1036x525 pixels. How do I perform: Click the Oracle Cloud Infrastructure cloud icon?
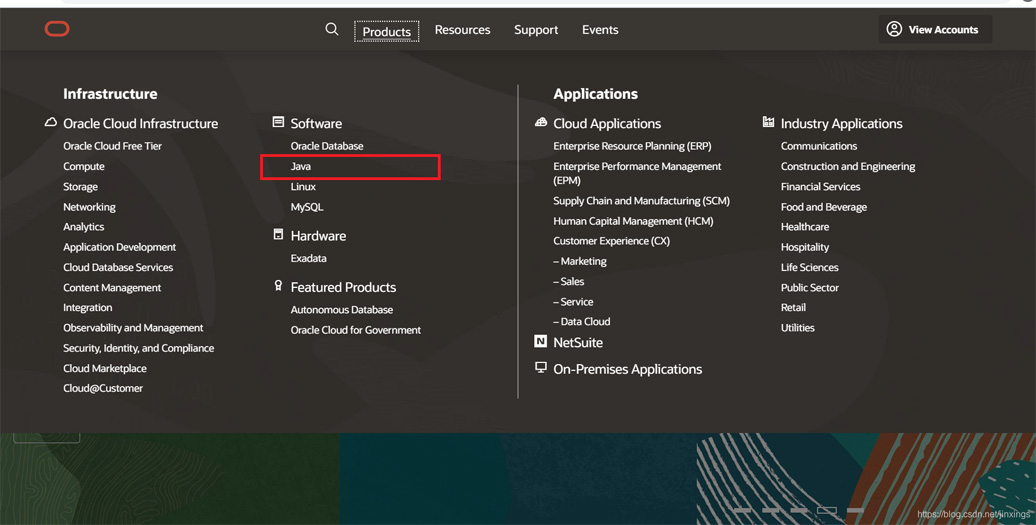pos(51,122)
